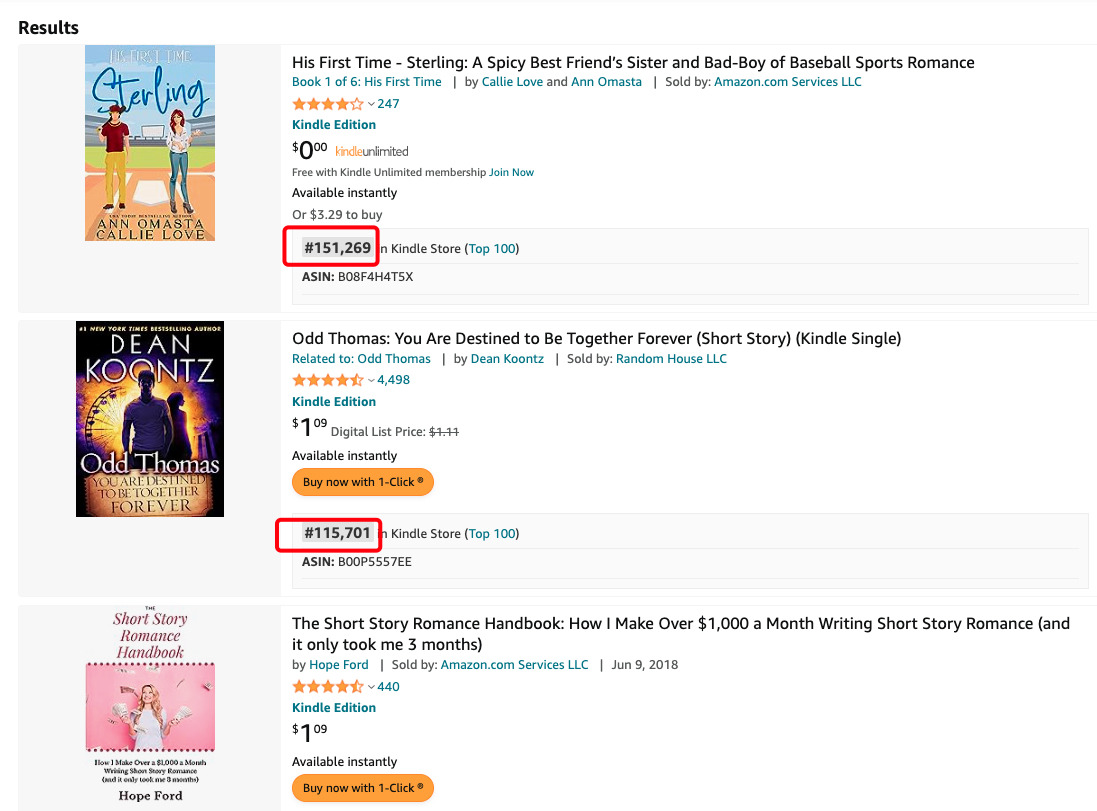Image resolution: width=1097 pixels, height=811 pixels.
Task: Expand ratings chevron beside 440 reviews
Action: [371, 687]
